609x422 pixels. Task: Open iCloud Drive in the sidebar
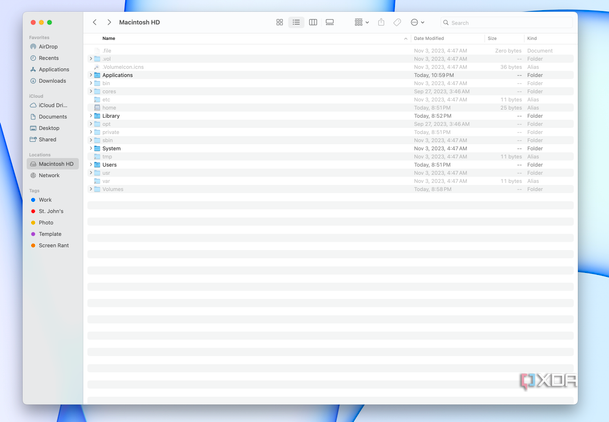[x=53, y=105]
